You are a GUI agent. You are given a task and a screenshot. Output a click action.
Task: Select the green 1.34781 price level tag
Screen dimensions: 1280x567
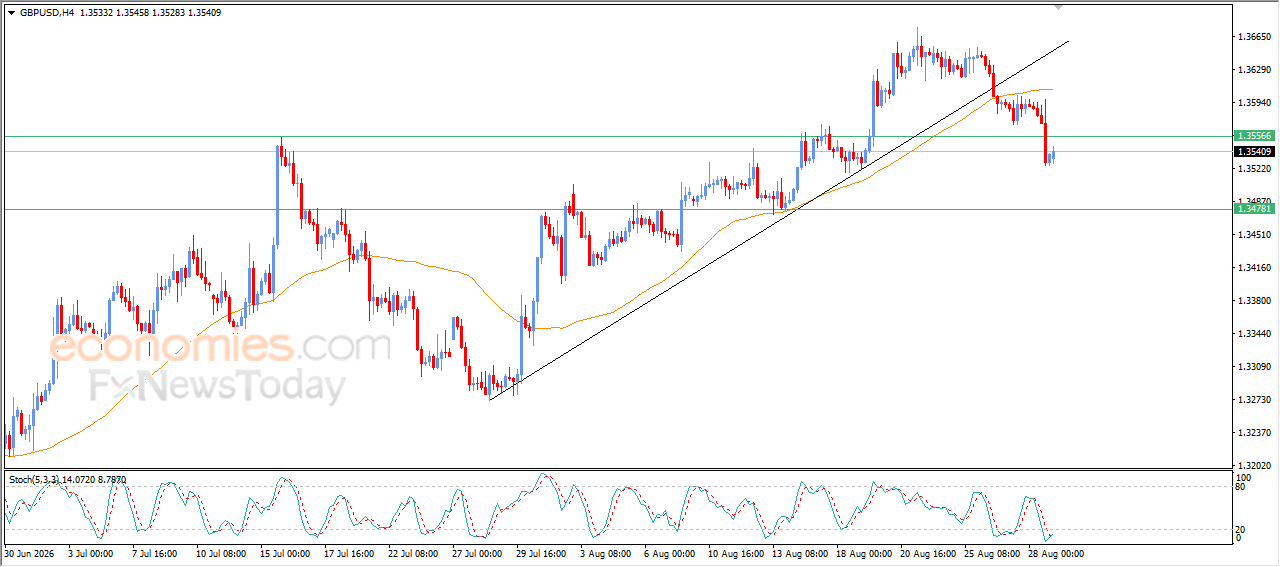coord(1253,208)
